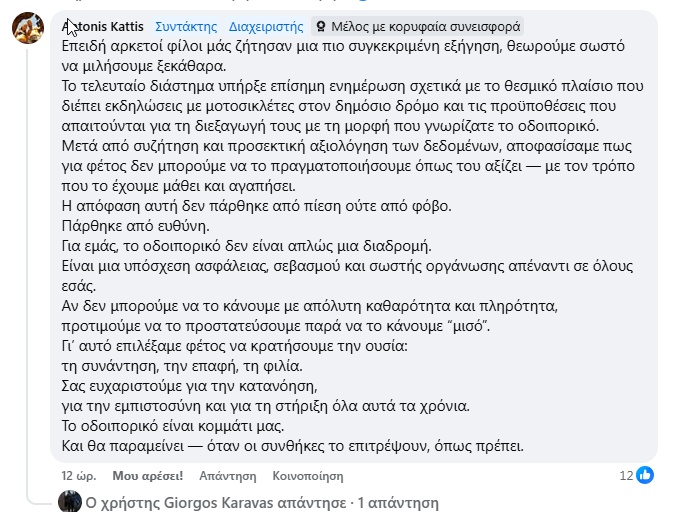Click the top contributor badge icon
The image size is (682, 512).
(x=320, y=26)
